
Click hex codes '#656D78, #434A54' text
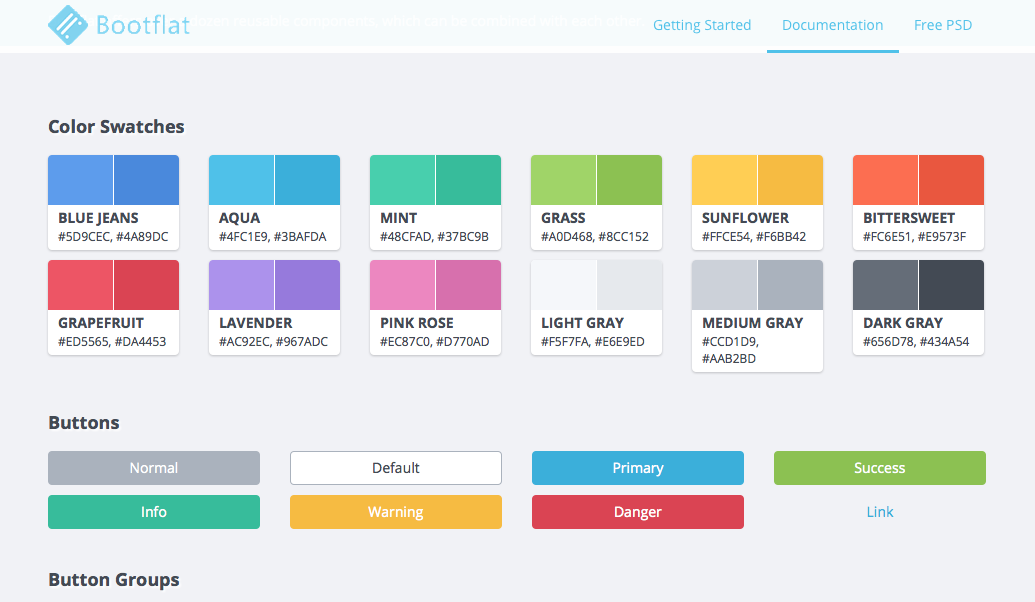tap(916, 341)
